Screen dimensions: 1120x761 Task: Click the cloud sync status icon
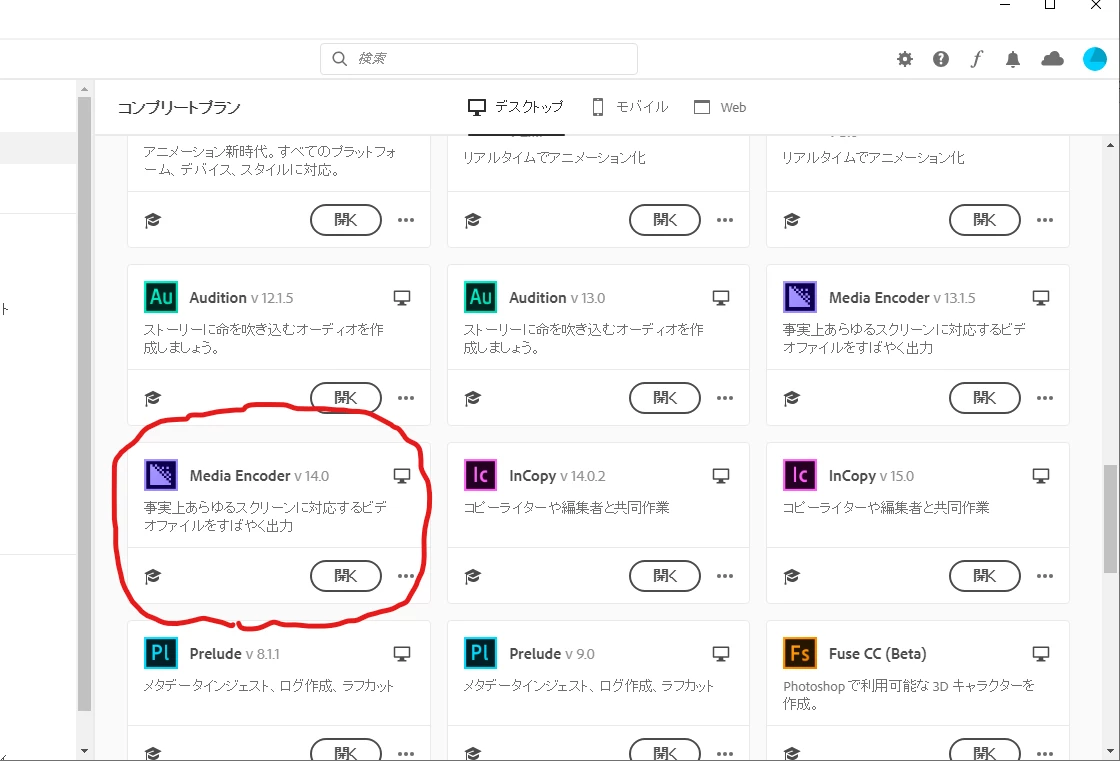pyautogui.click(x=1052, y=59)
